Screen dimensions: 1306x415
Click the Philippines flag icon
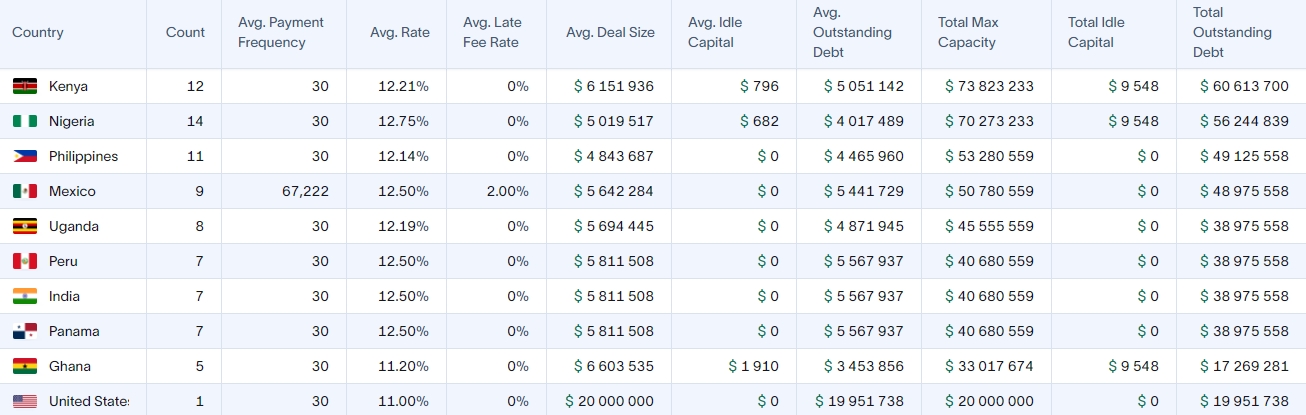pos(25,157)
